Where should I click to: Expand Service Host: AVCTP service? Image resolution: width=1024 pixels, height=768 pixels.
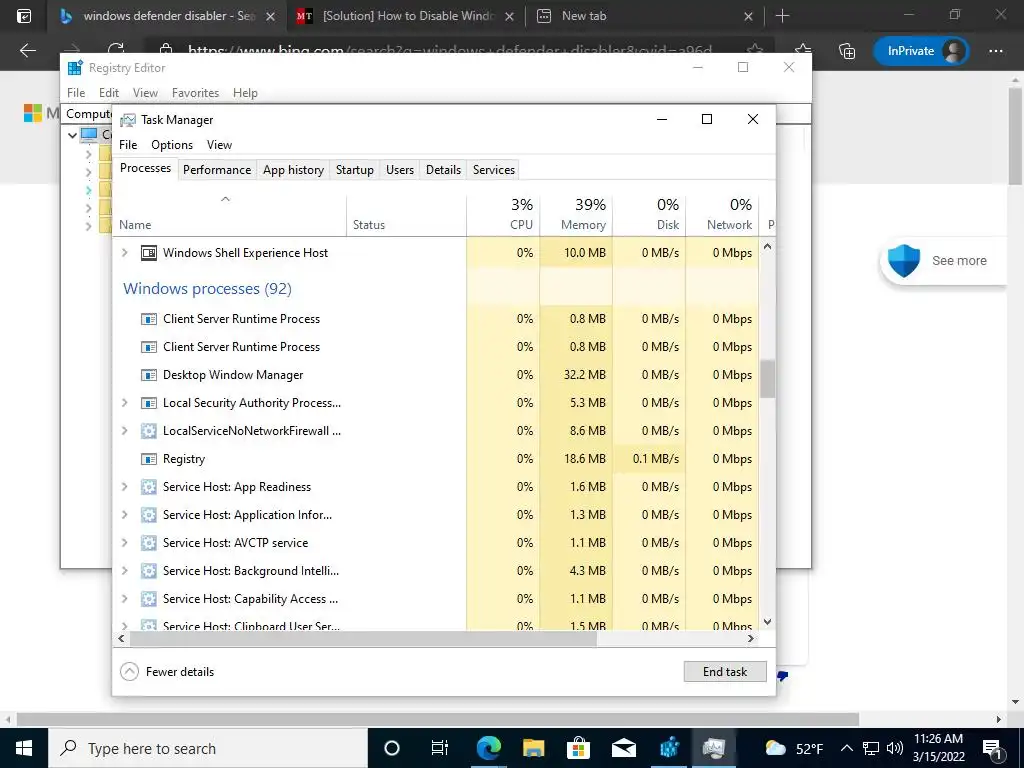pos(125,543)
